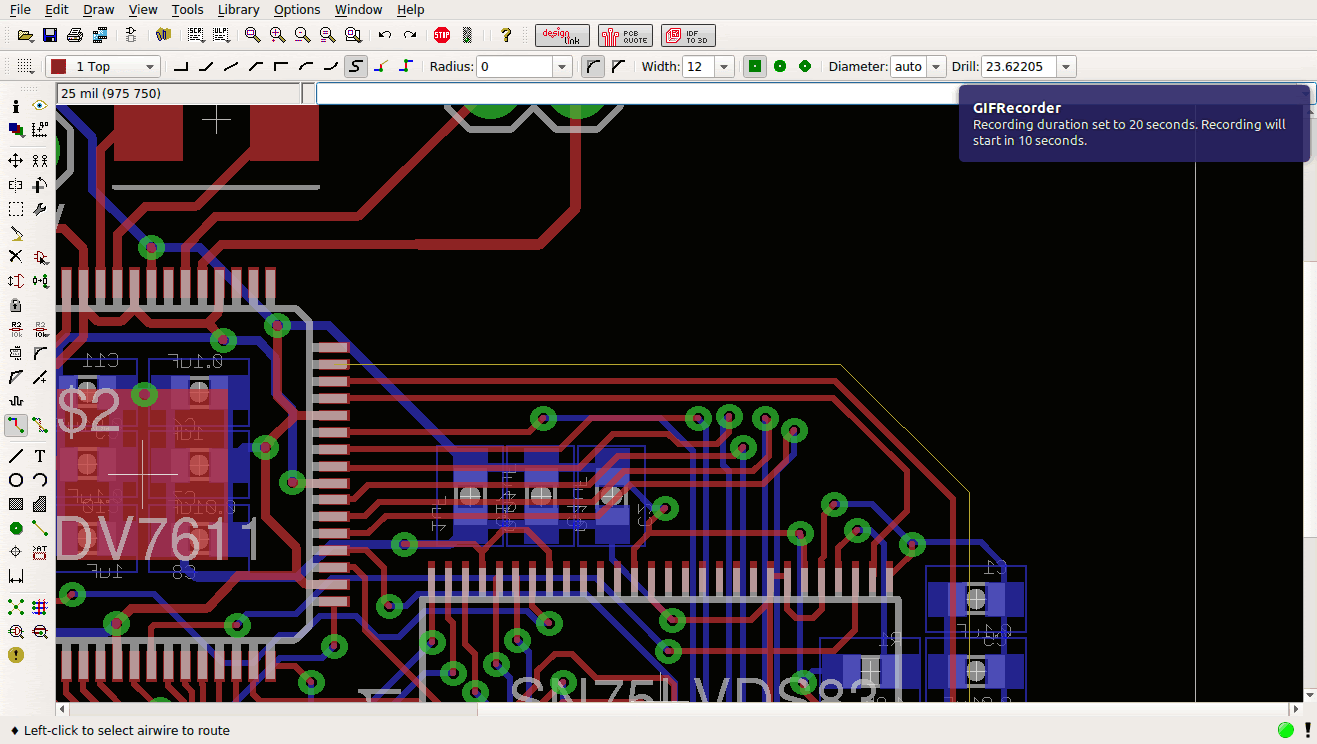Enable straight miter style button

coord(618,67)
